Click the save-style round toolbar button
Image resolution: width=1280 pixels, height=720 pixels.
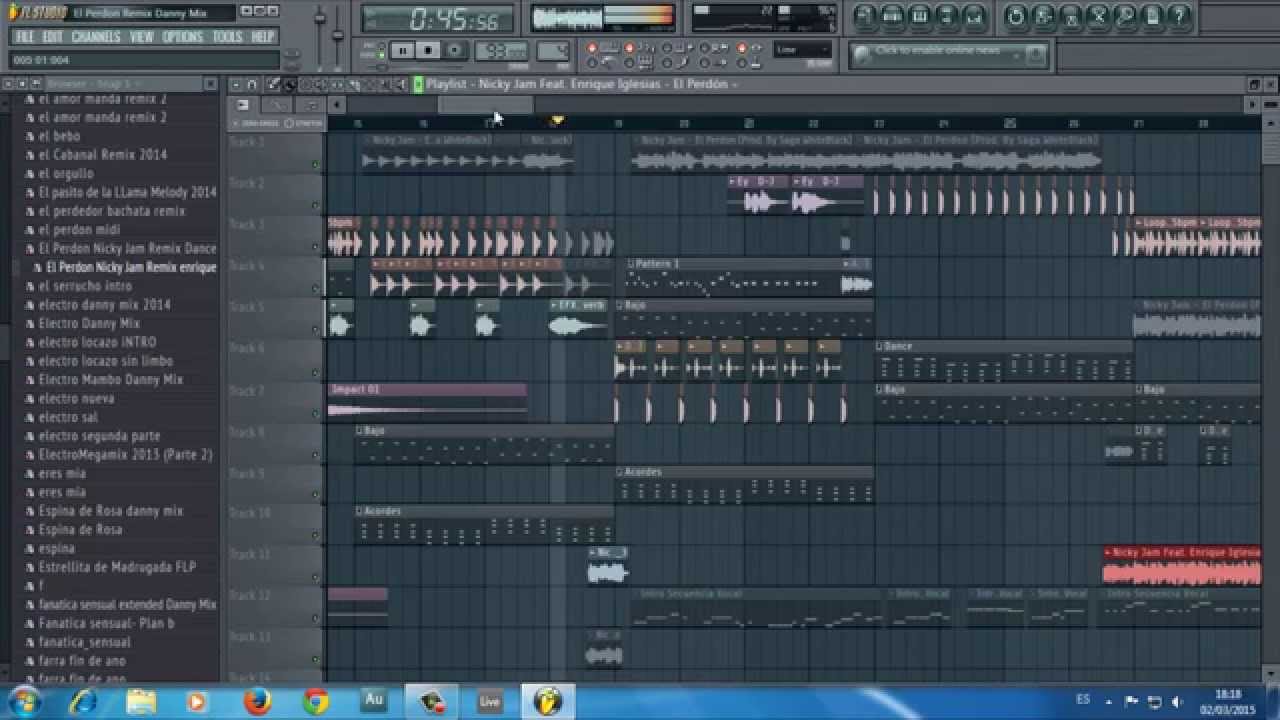1043,15
